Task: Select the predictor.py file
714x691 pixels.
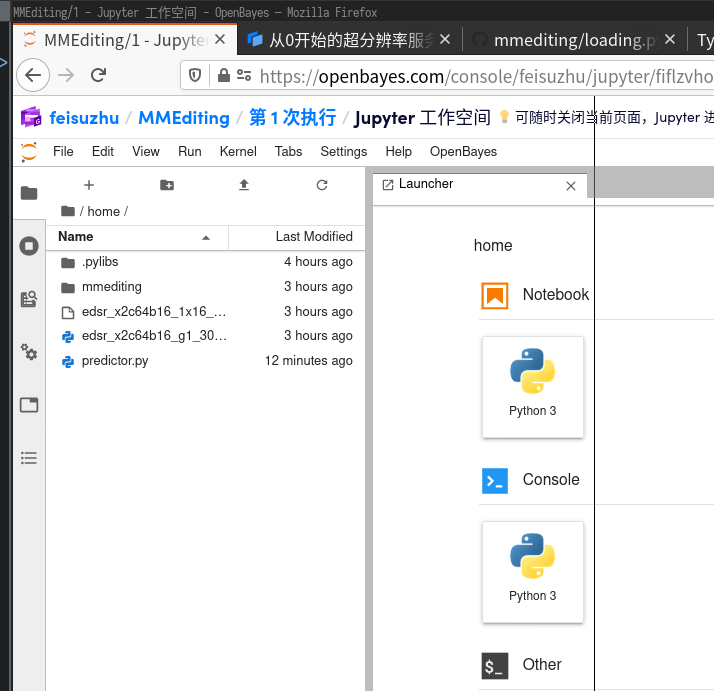Action: (x=114, y=361)
